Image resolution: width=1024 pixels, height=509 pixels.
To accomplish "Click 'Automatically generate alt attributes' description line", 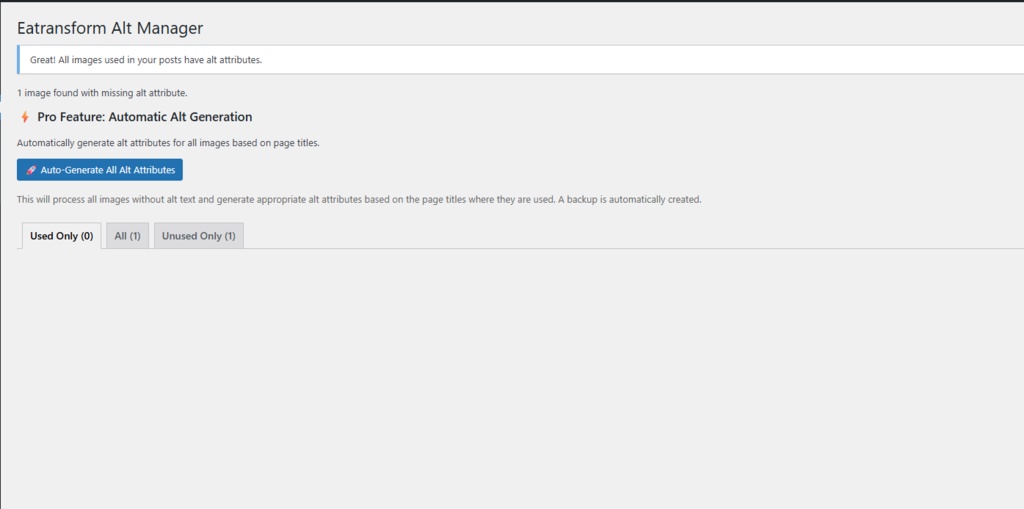I will [168, 142].
